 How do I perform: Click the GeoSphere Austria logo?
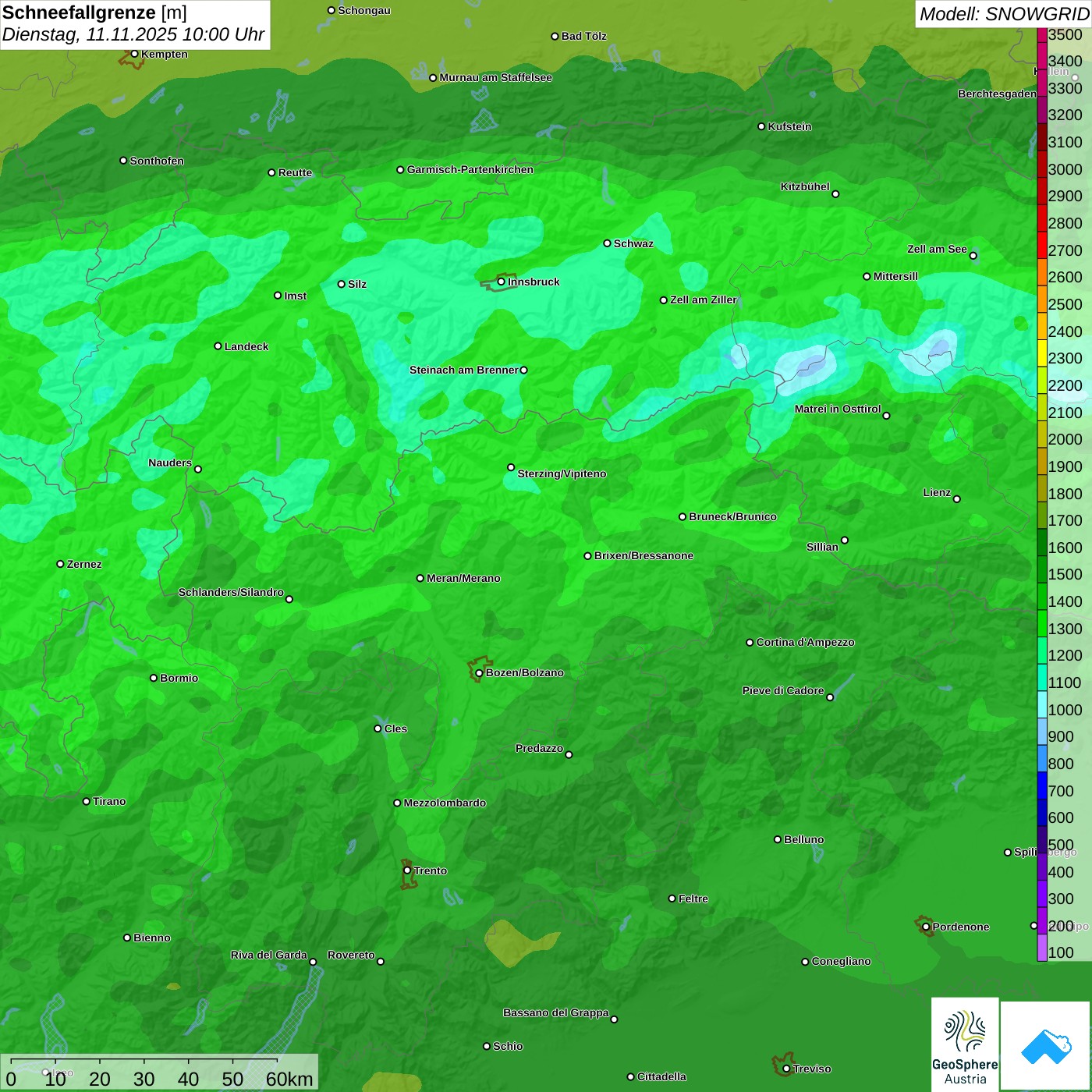tap(965, 1044)
